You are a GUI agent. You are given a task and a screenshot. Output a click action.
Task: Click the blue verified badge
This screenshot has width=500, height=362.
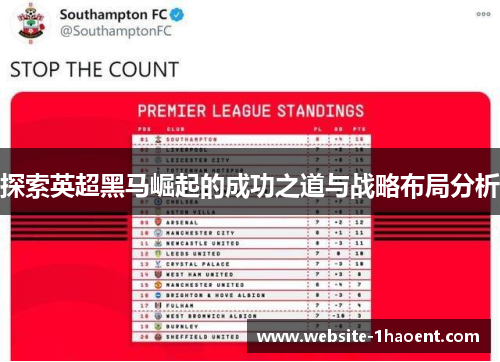click(177, 15)
